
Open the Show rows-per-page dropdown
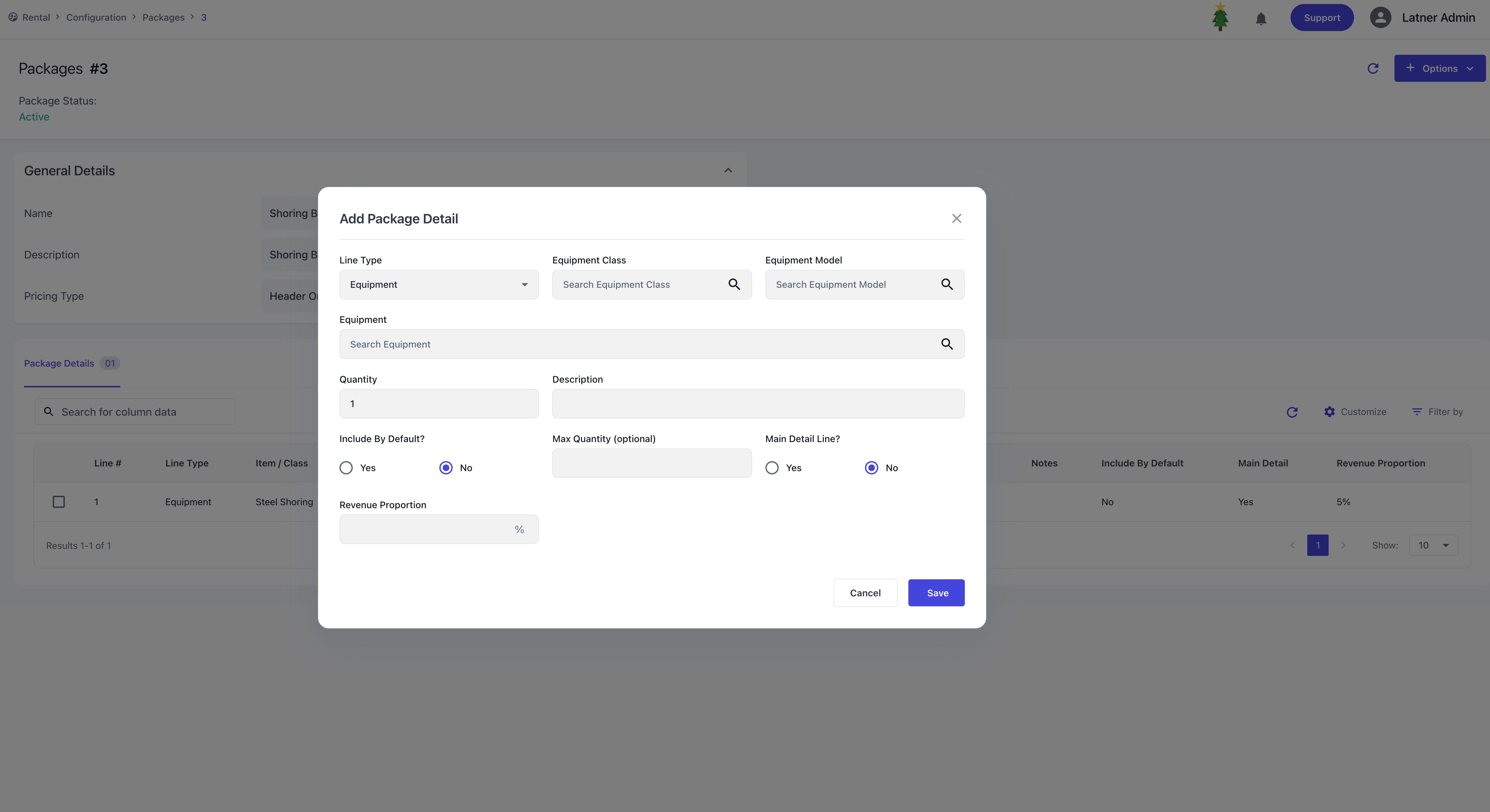tap(1433, 545)
